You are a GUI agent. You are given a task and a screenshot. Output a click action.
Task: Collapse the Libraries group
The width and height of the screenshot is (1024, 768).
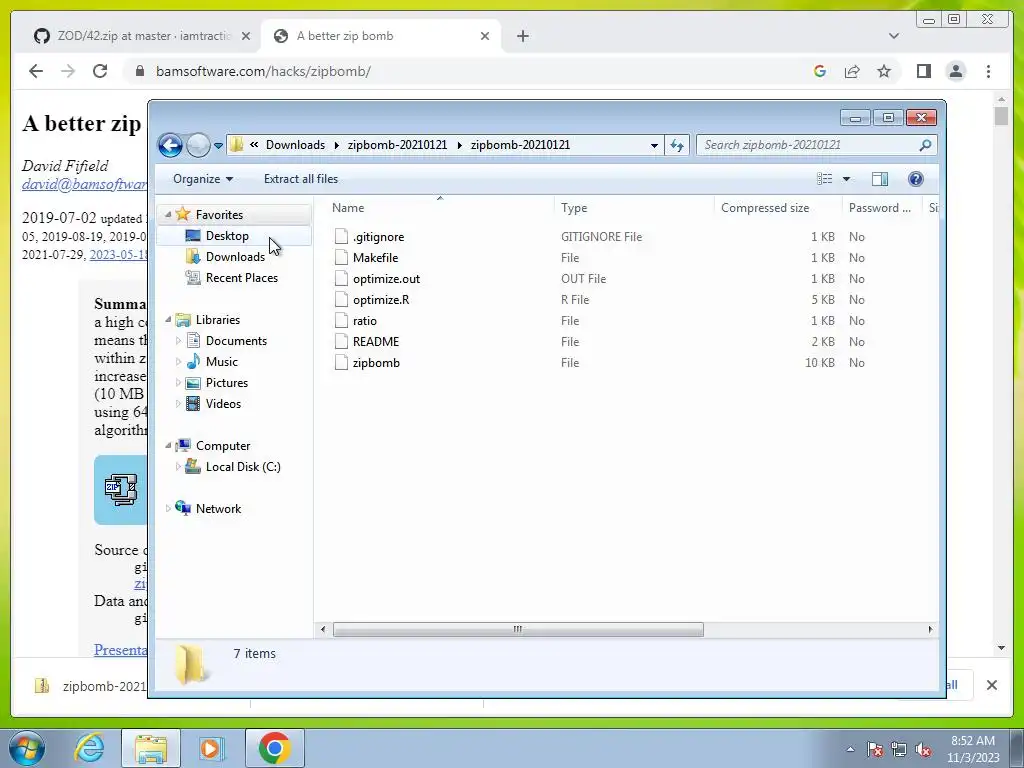168,320
